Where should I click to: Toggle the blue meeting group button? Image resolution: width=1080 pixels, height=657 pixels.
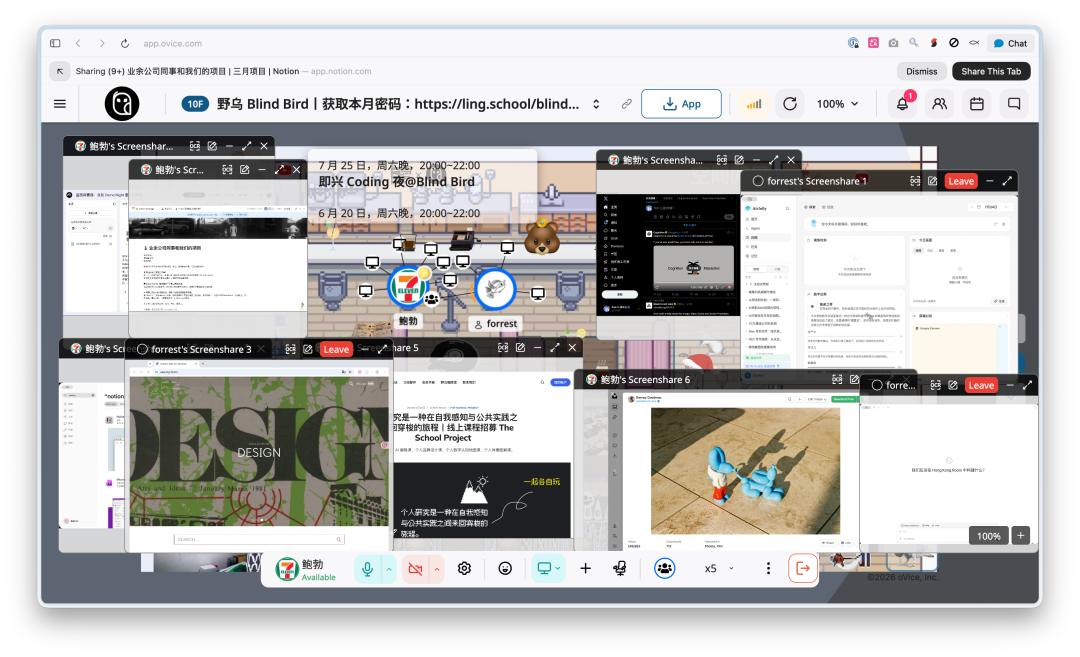click(x=664, y=568)
